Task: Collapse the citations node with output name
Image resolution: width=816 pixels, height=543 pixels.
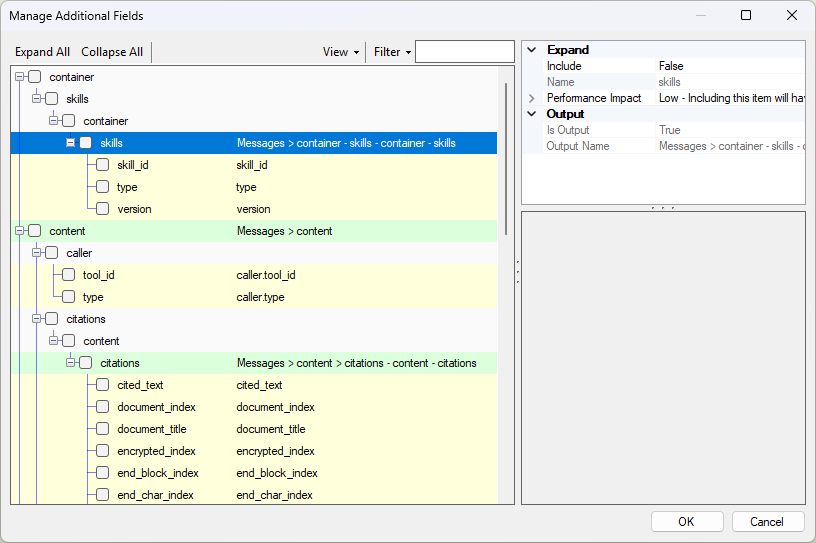Action: 71,363
